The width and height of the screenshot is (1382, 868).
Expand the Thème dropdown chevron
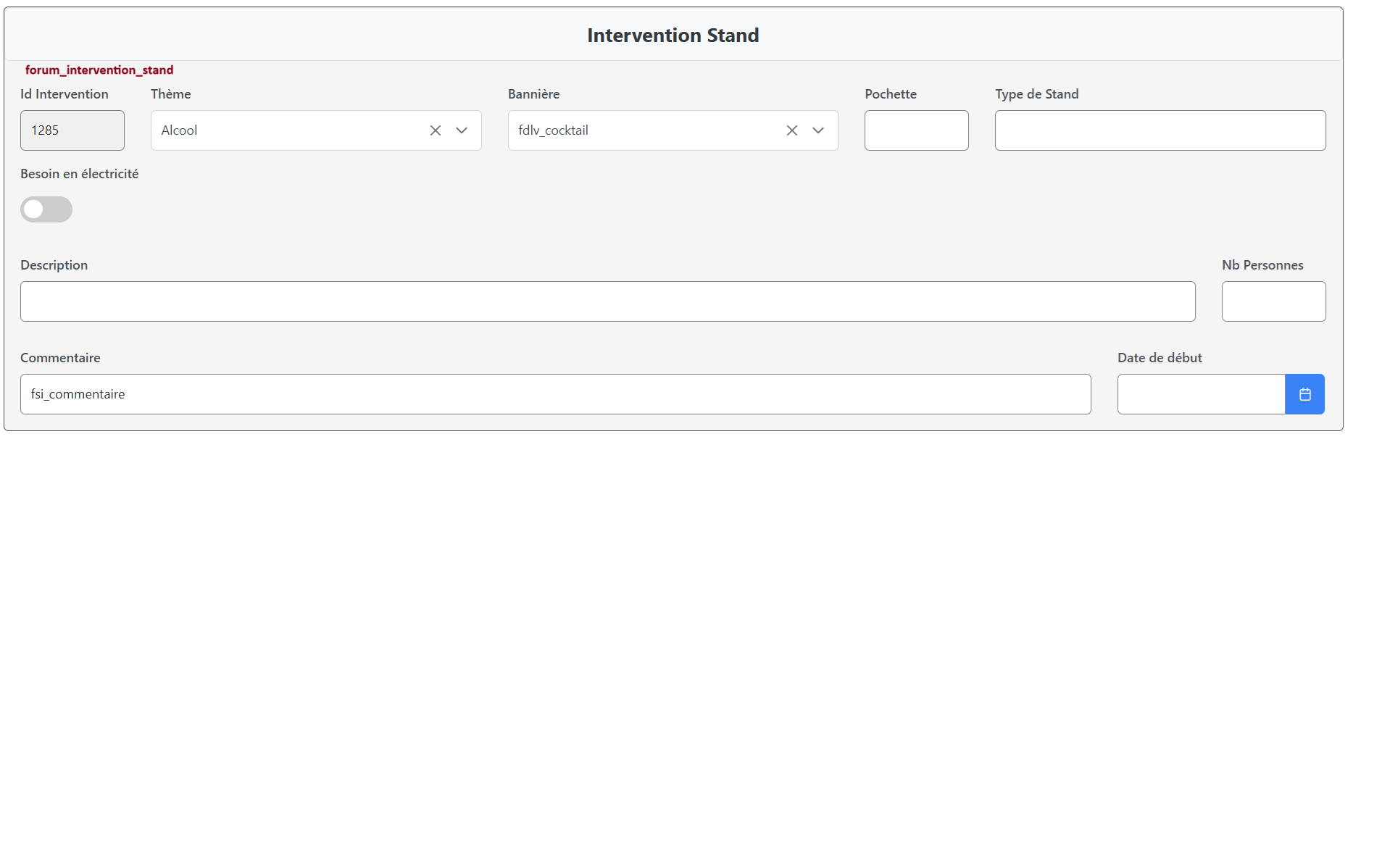pos(462,130)
